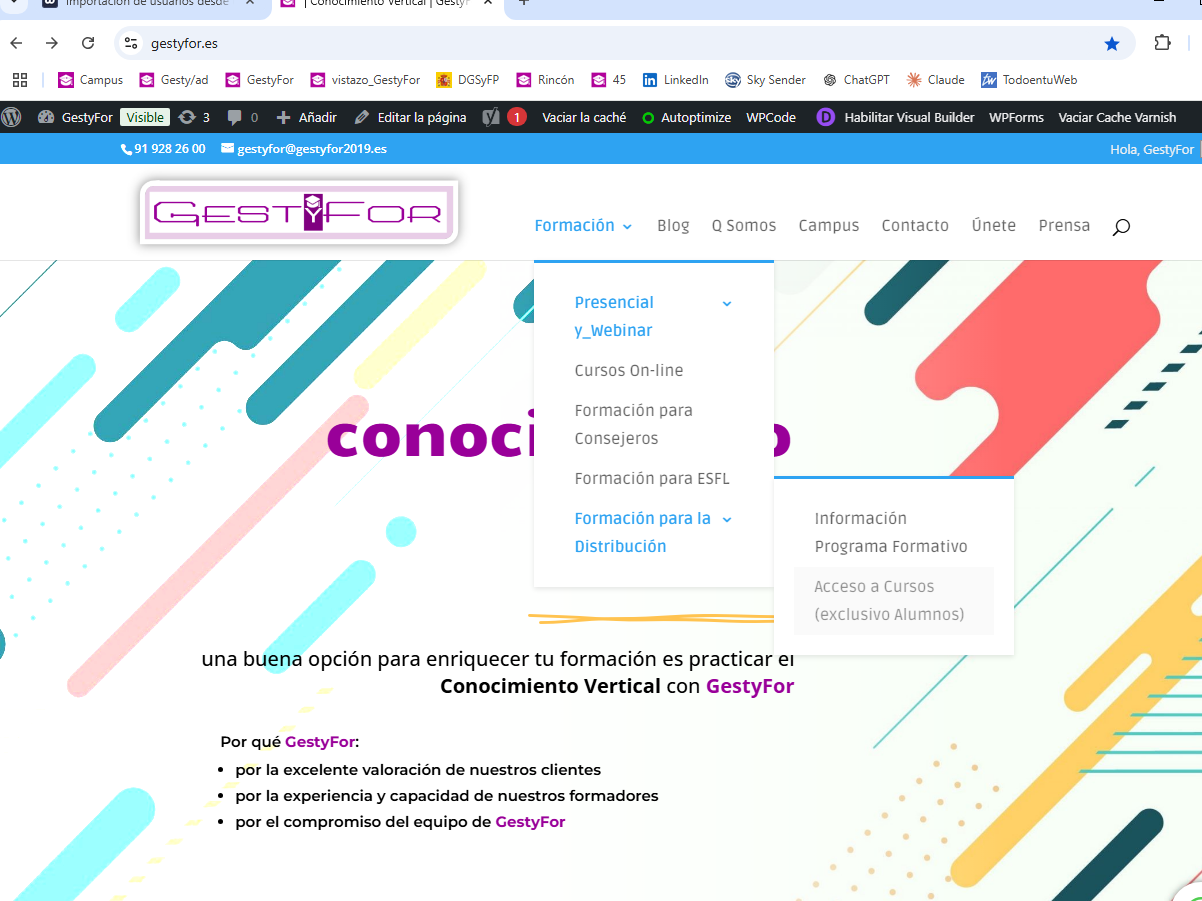This screenshot has width=1202, height=901.
Task: Select Formación para ESFL
Action: tap(652, 478)
